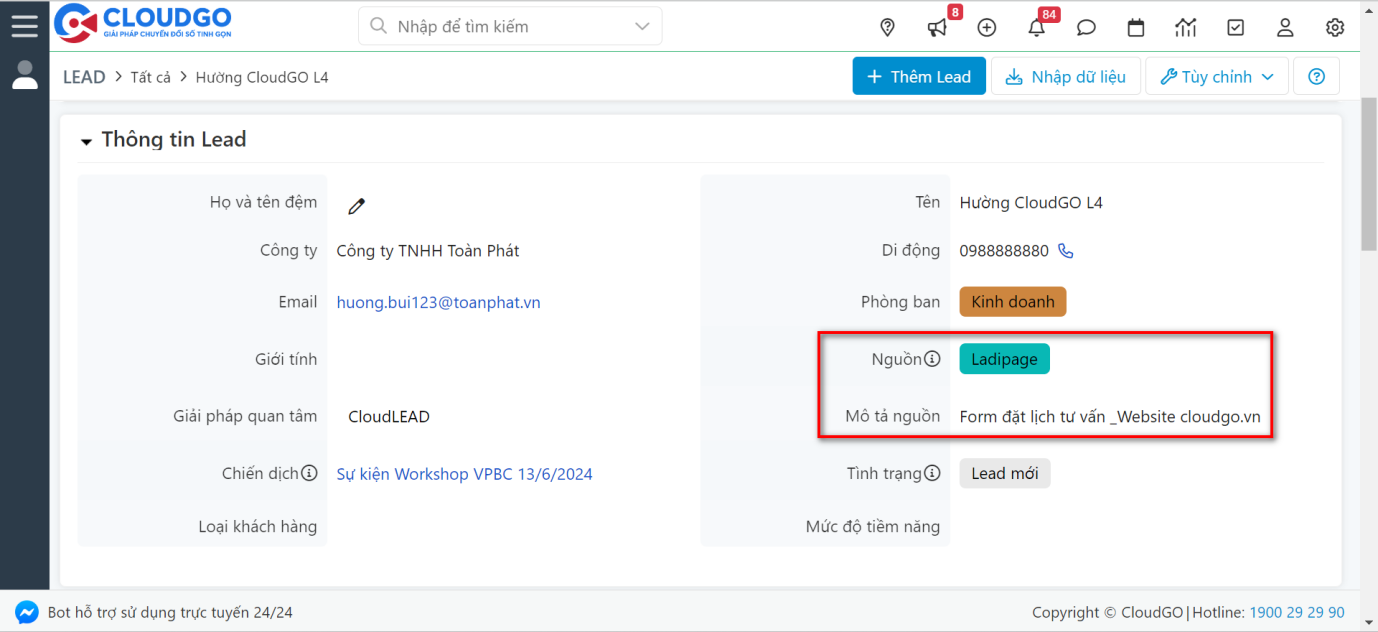Open the chat messages icon
1378x632 pixels.
pyautogui.click(x=1085, y=27)
